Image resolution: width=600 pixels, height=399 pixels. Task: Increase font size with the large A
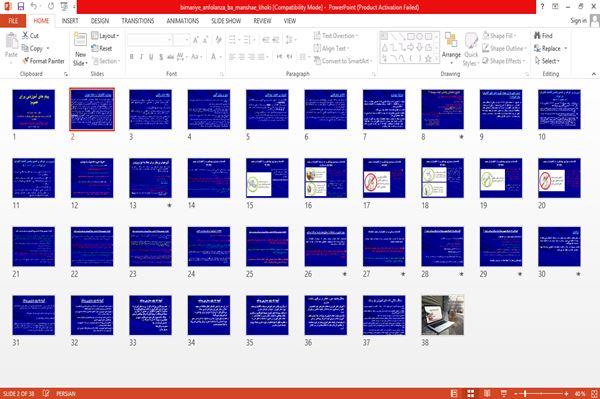click(x=196, y=40)
